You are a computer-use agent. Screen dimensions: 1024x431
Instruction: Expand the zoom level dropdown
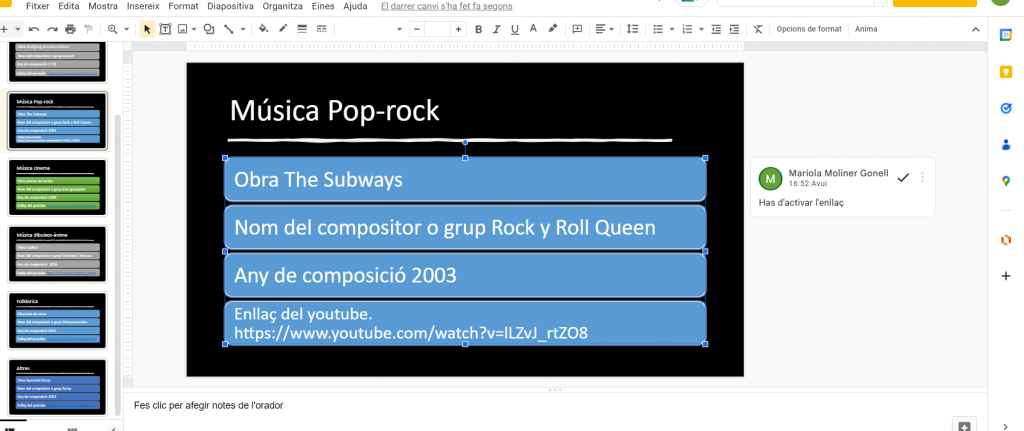coord(125,29)
